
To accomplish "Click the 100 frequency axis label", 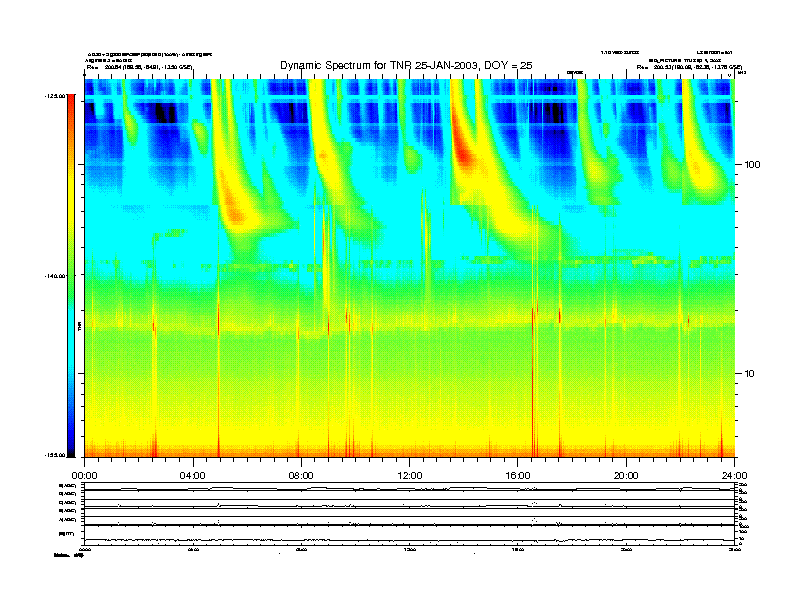I will 752,165.
